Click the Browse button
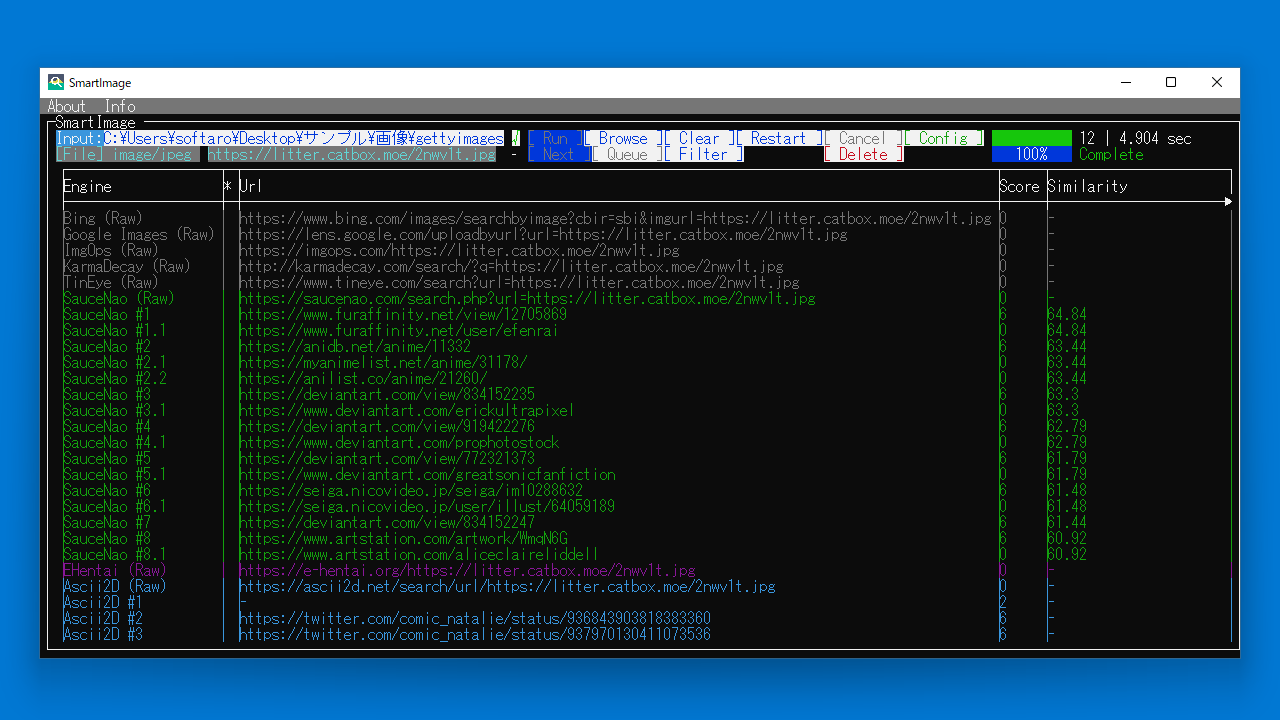Viewport: 1280px width, 720px height. [623, 139]
